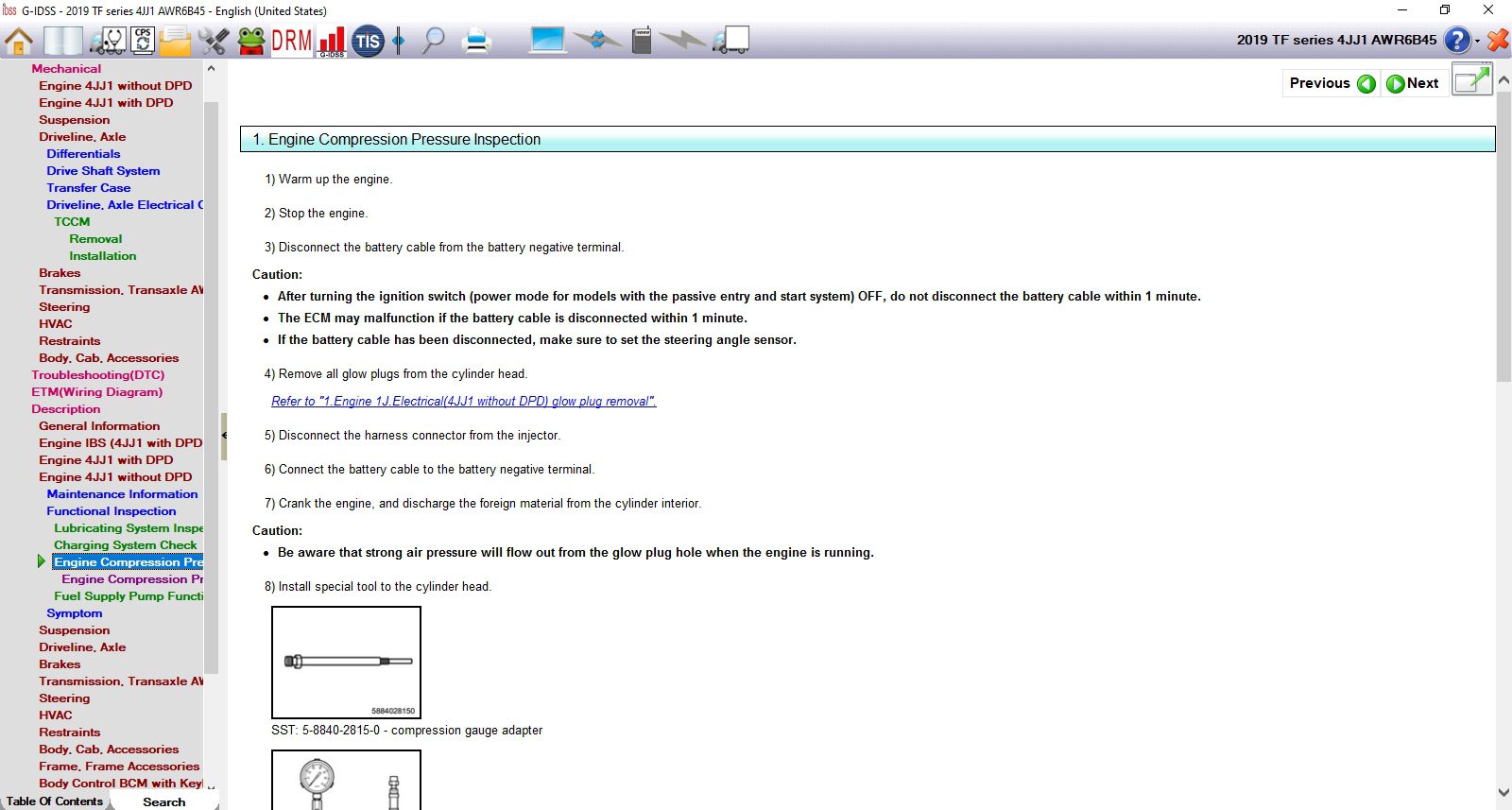
Task: Open Transfer Case entry
Action: (89, 187)
